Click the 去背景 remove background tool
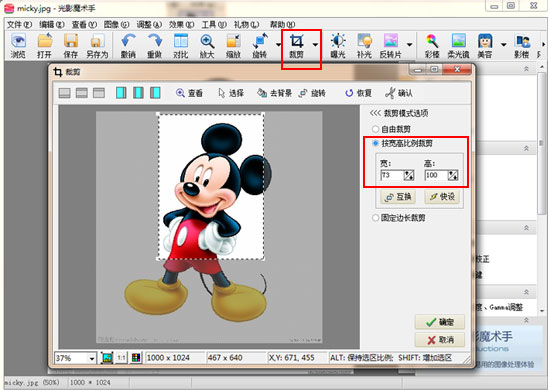Viewport: 548px width, 390px height. pyautogui.click(x=274, y=93)
